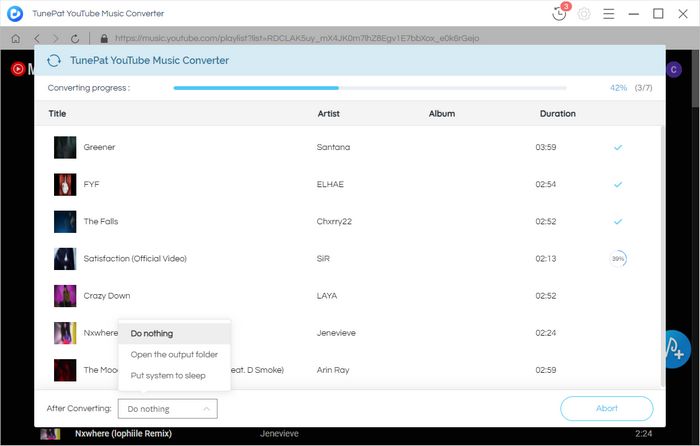This screenshot has height=446, width=700.
Task: Click artist name Arin Ray
Action: tap(333, 370)
